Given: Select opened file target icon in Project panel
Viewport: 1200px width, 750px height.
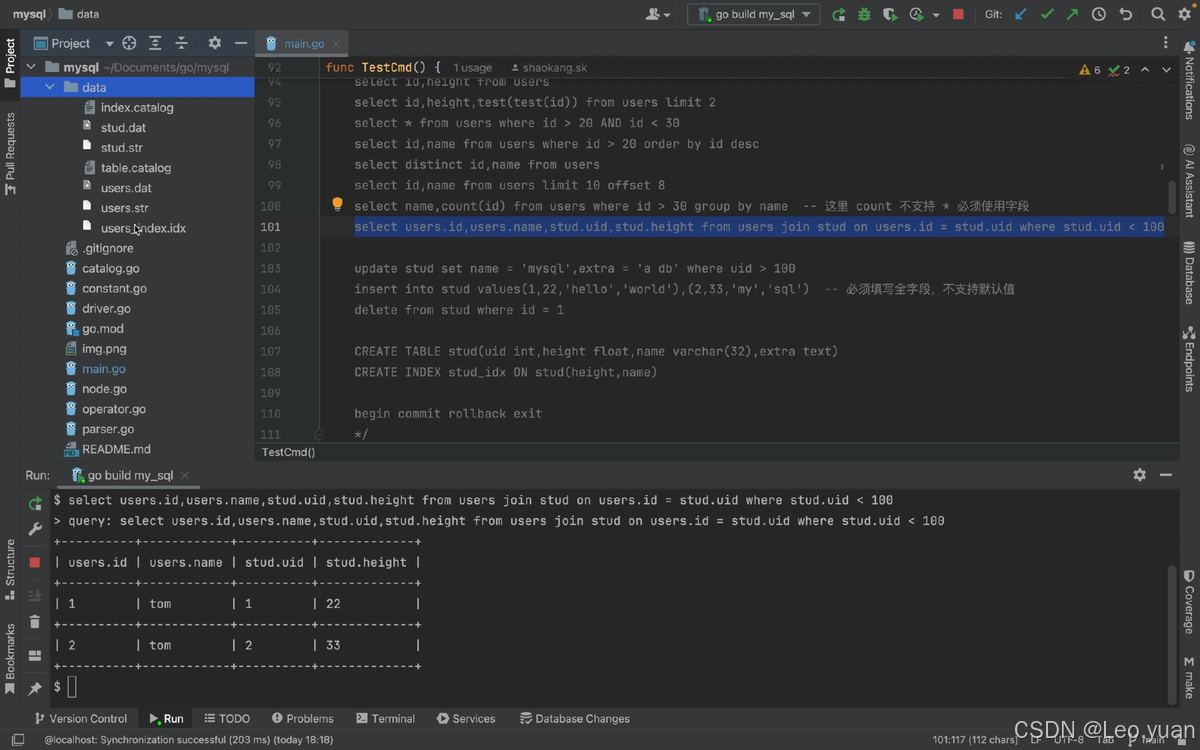Looking at the screenshot, I should 129,43.
